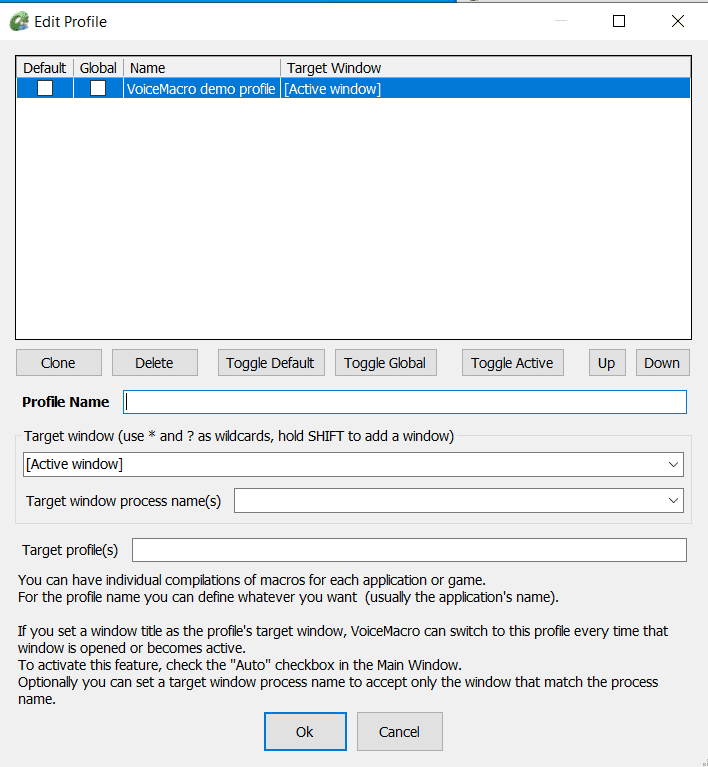Move profile up with the Up button
Viewport: 708px width, 767px height.
(607, 363)
